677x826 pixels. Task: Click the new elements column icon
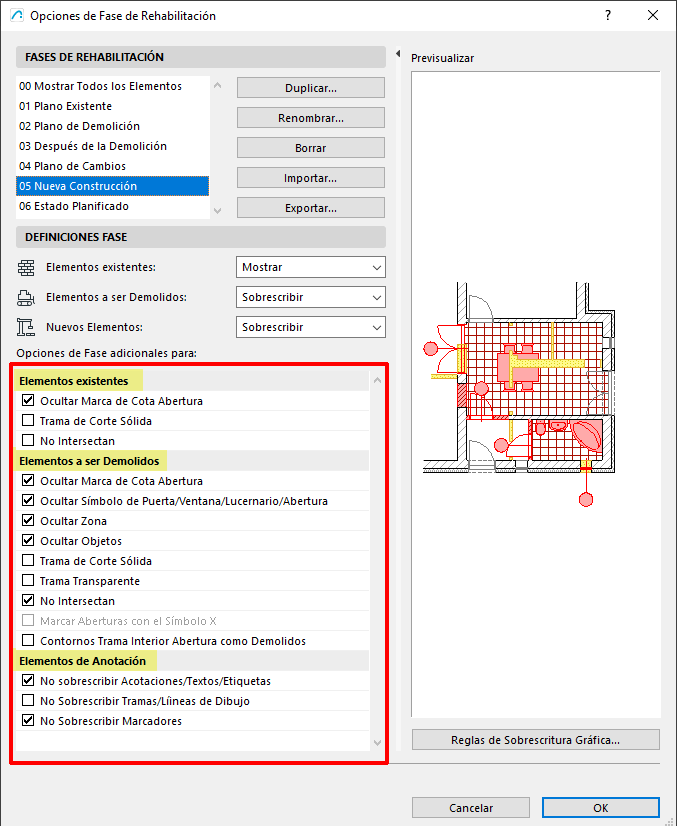[26, 327]
